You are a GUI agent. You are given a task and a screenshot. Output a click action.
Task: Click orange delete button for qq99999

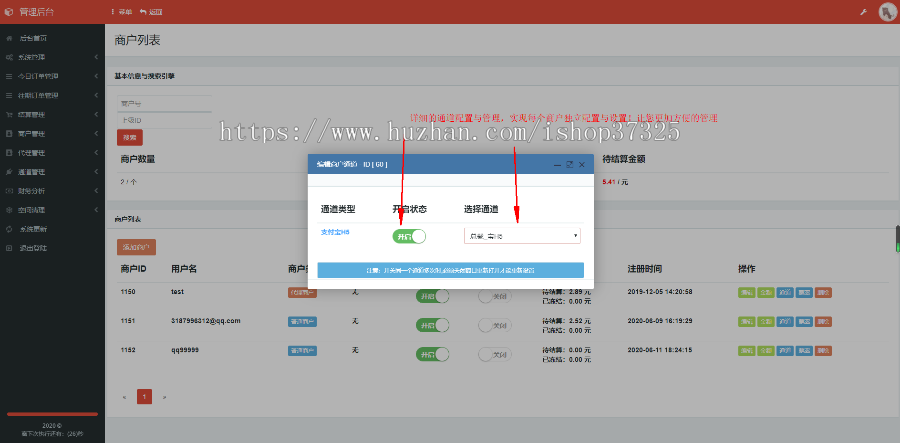[x=823, y=350]
